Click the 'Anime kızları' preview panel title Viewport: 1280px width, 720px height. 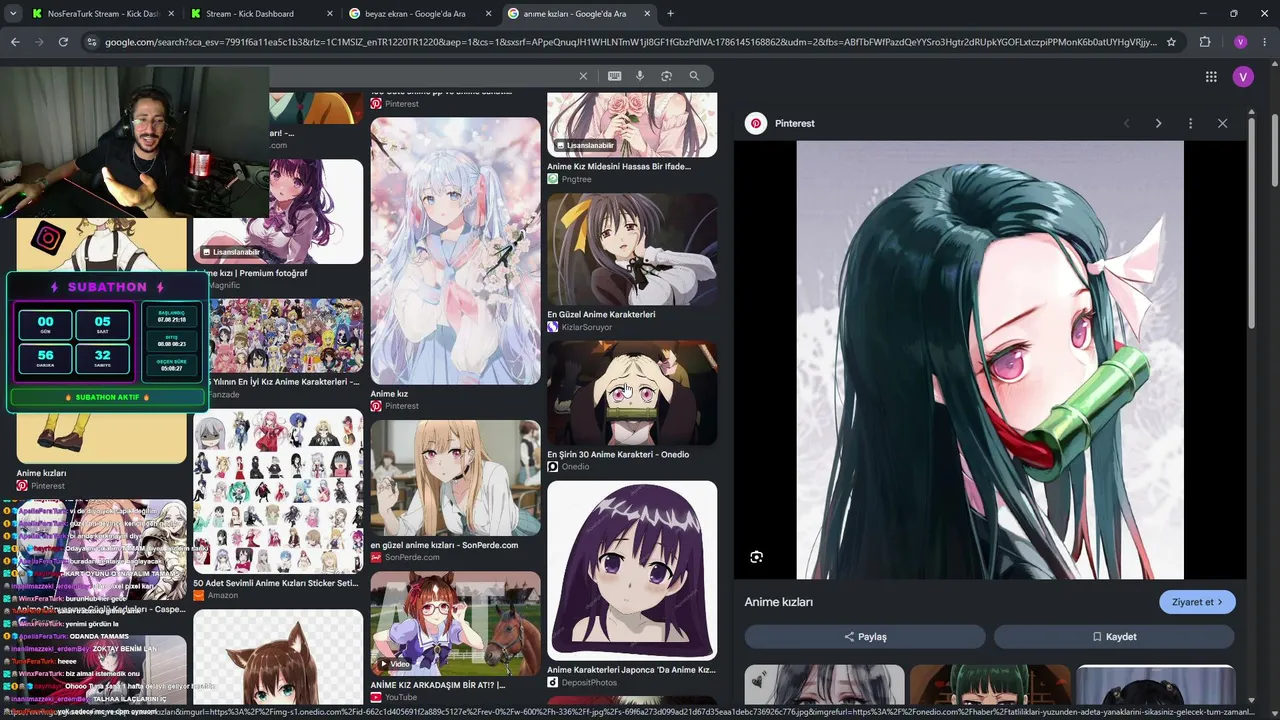click(778, 602)
